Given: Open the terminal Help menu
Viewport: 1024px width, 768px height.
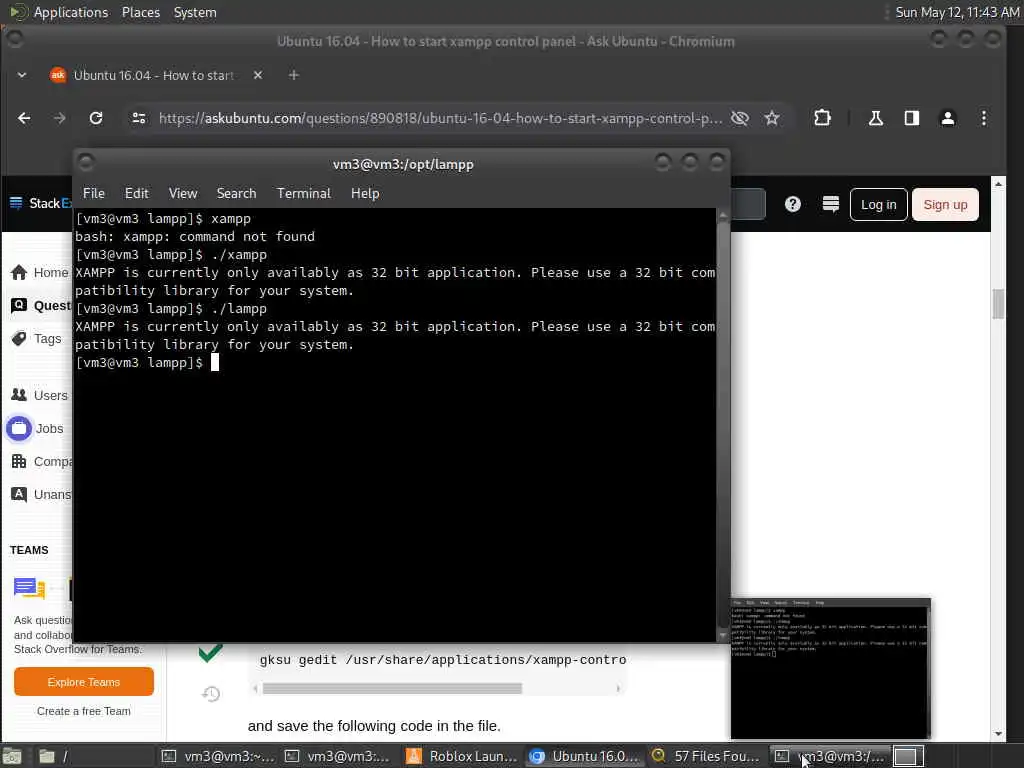Looking at the screenshot, I should pos(365,193).
